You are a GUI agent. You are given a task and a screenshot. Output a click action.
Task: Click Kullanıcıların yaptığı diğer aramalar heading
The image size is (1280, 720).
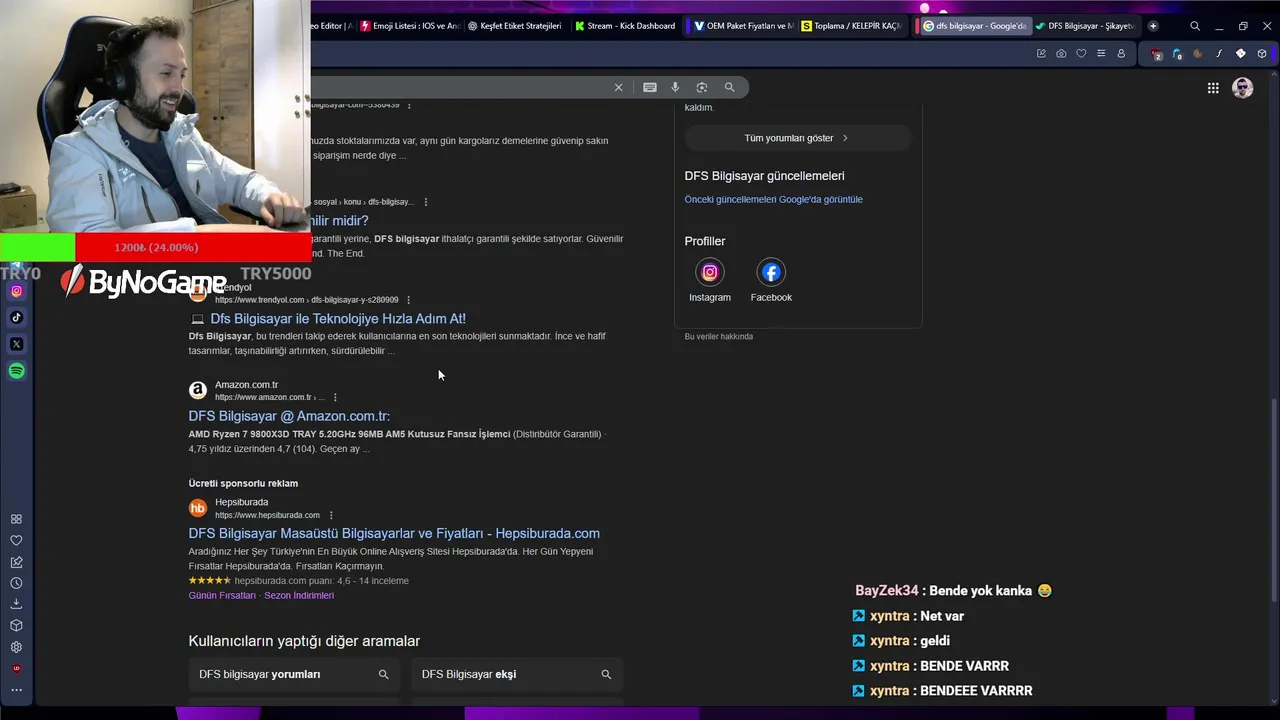pos(304,641)
